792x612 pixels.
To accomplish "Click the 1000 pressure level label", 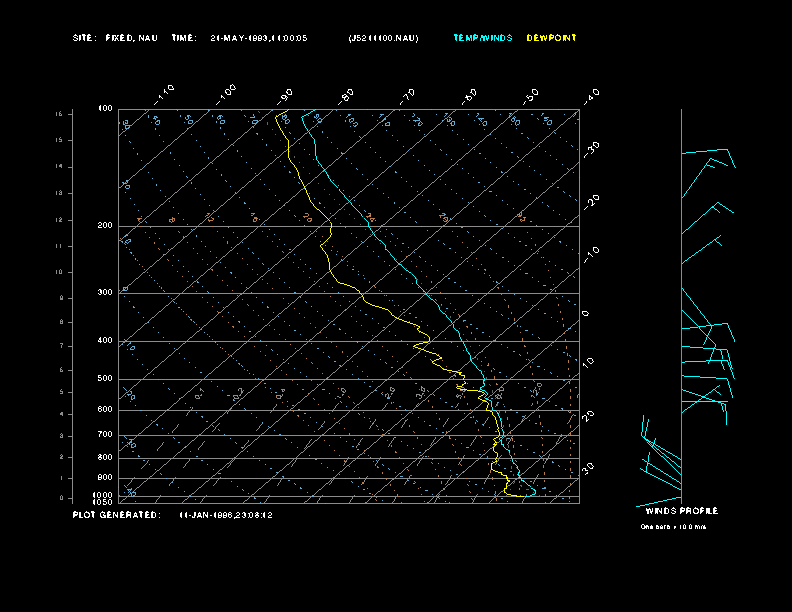I will click(104, 494).
